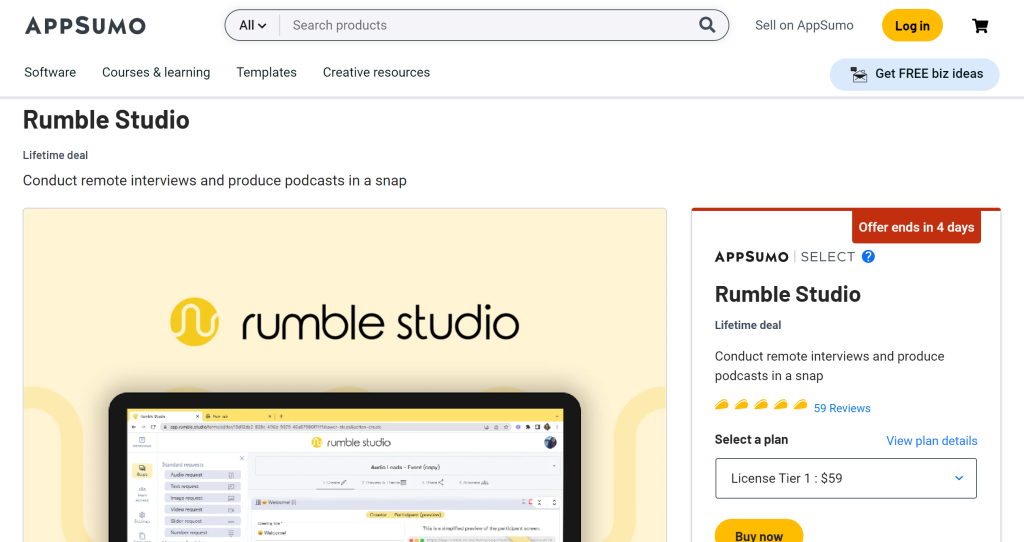
Task: Click the AppSumo logo
Action: point(85,25)
